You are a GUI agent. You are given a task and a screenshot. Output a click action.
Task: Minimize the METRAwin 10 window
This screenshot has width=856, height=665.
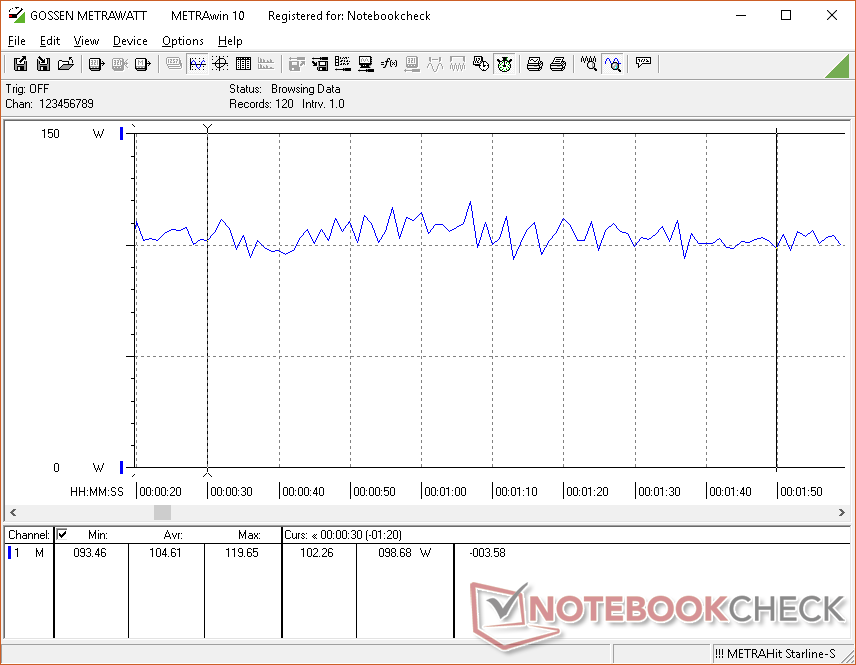(x=741, y=15)
